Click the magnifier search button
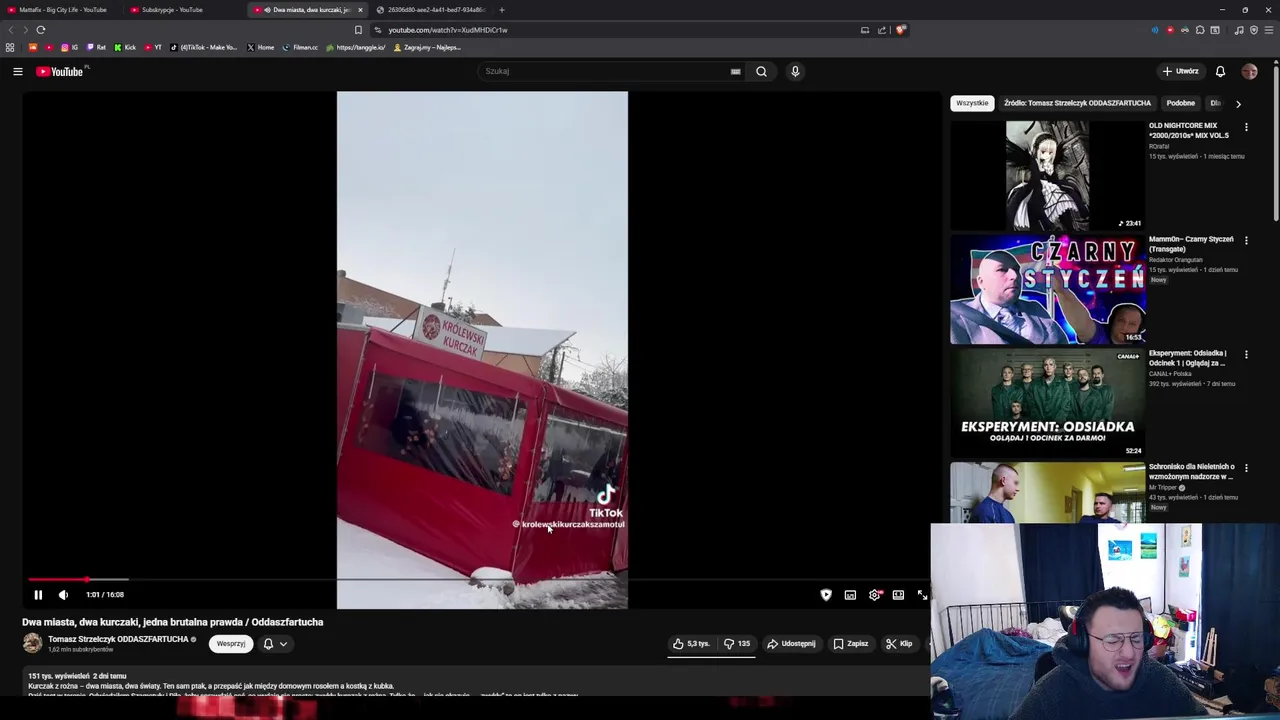1280x720 pixels. 761,71
